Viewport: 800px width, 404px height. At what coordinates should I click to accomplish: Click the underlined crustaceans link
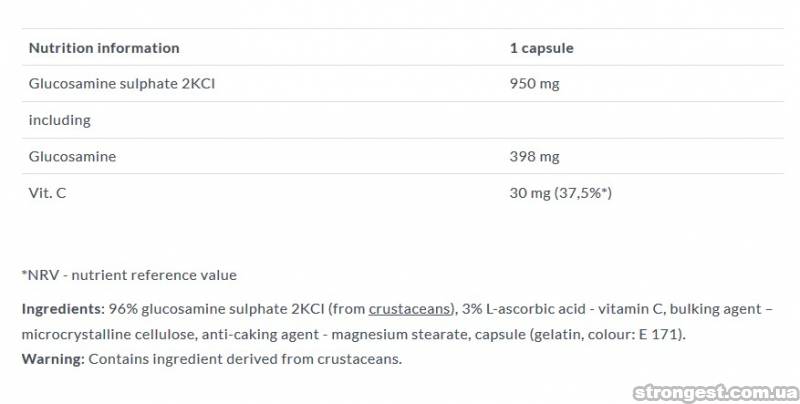click(410, 309)
